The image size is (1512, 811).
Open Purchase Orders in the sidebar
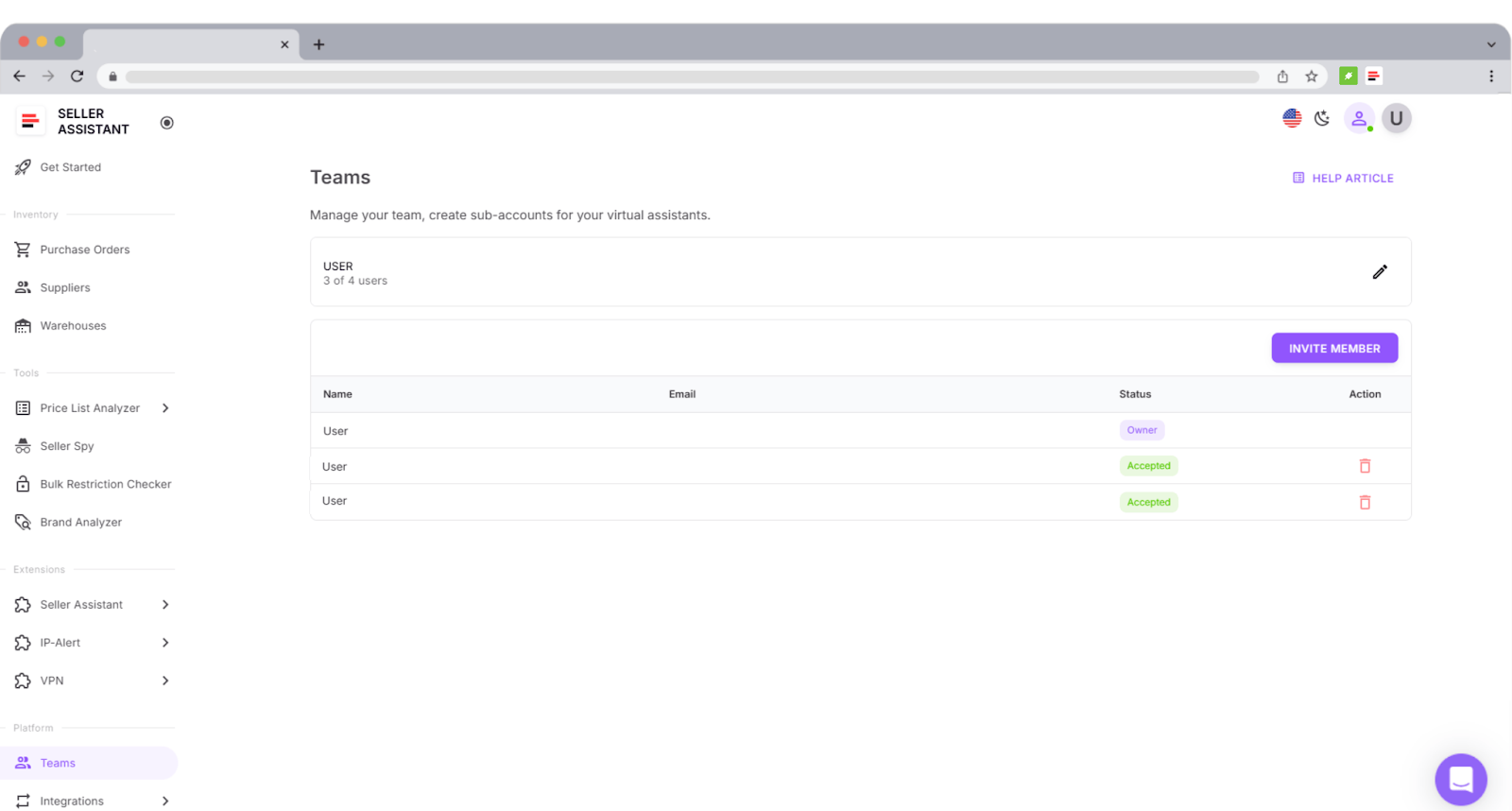tap(85, 250)
